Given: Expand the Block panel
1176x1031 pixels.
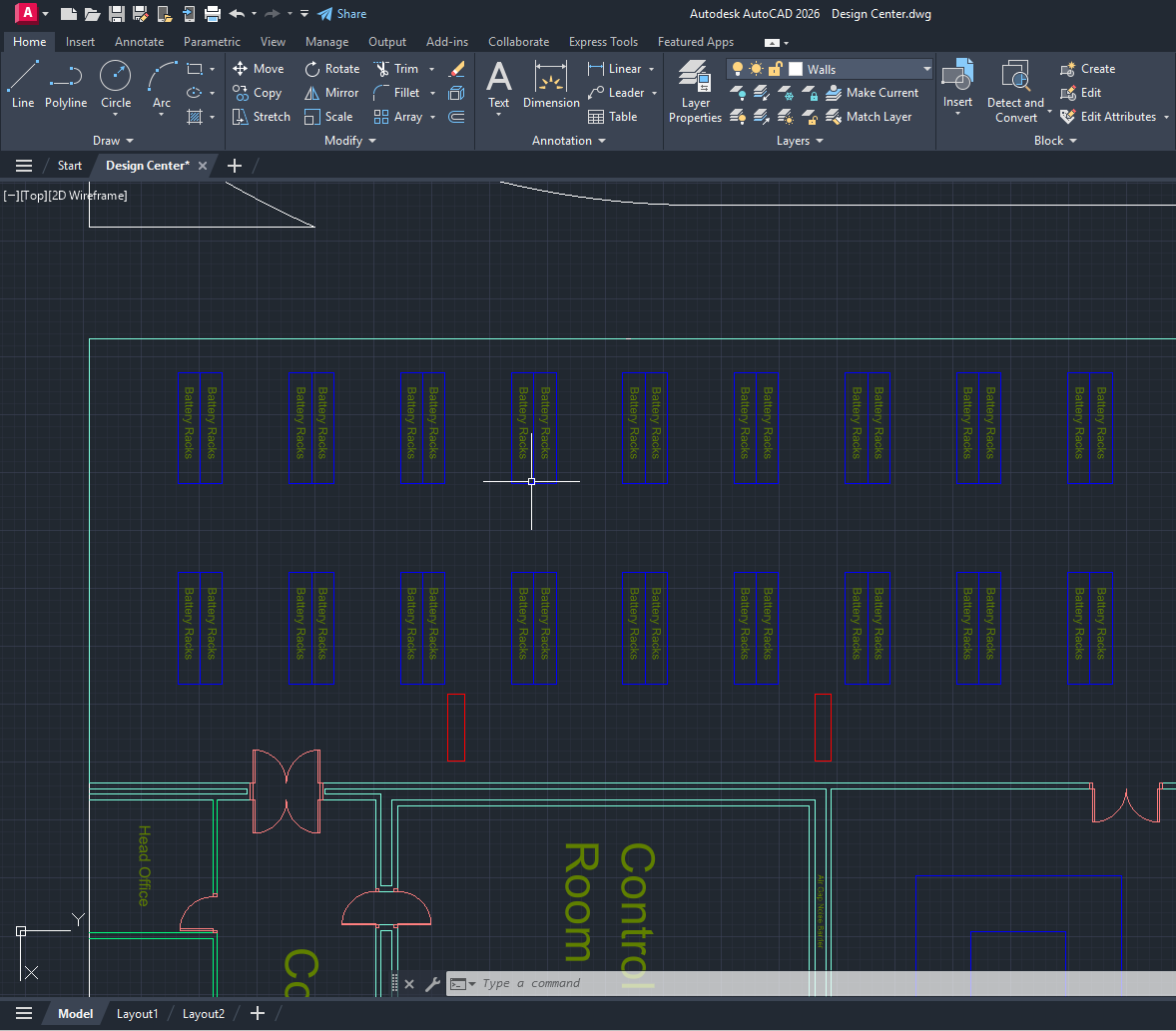Looking at the screenshot, I should tap(1055, 140).
